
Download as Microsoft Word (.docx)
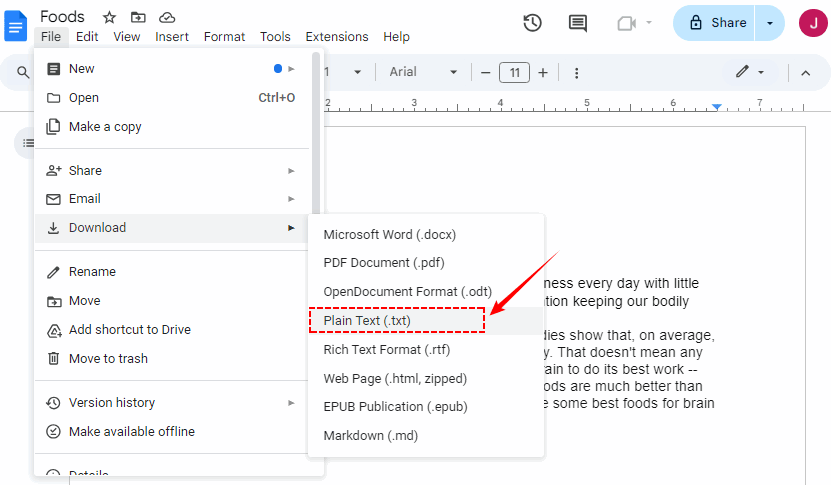426,235
